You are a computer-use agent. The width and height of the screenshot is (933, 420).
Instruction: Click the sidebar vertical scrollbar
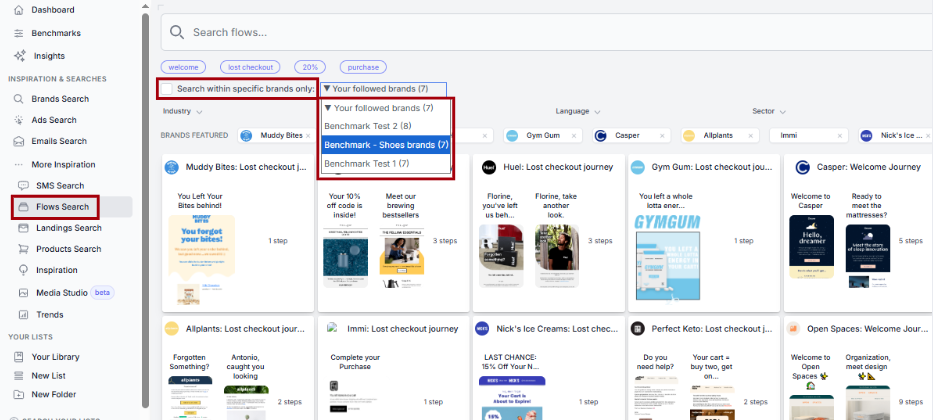click(x=145, y=210)
